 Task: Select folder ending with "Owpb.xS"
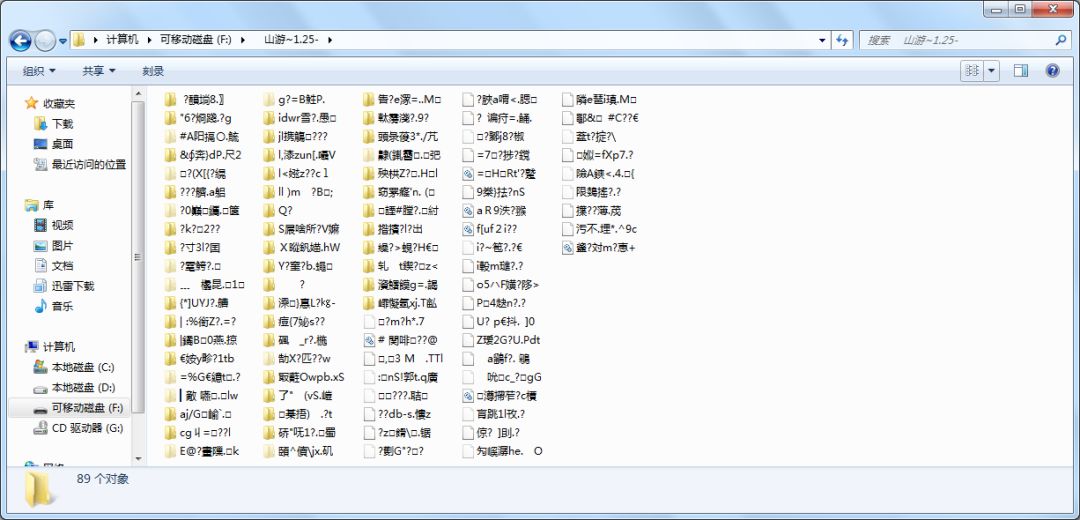click(x=304, y=377)
